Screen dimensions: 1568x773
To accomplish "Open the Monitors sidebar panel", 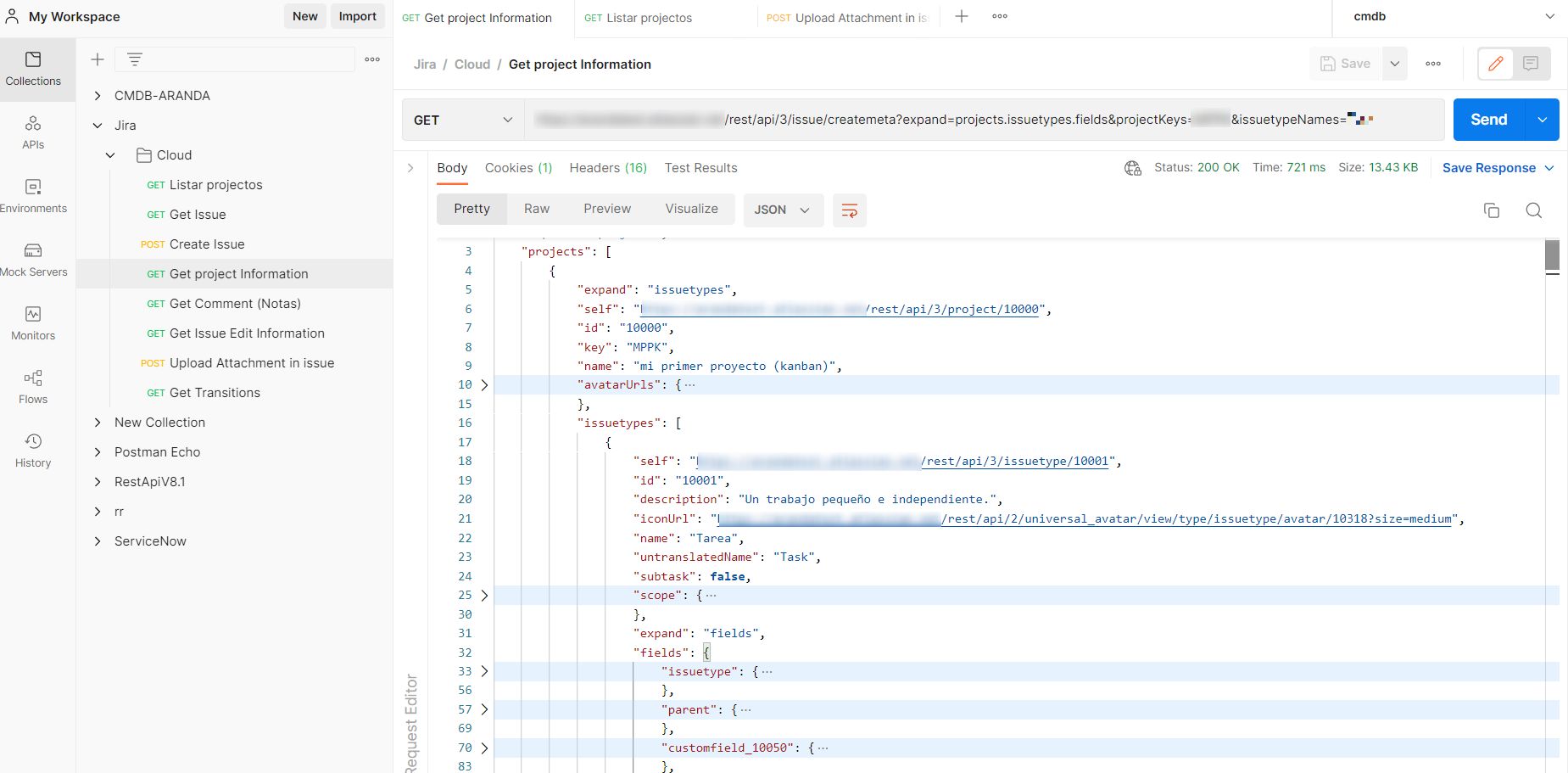I will (x=33, y=324).
